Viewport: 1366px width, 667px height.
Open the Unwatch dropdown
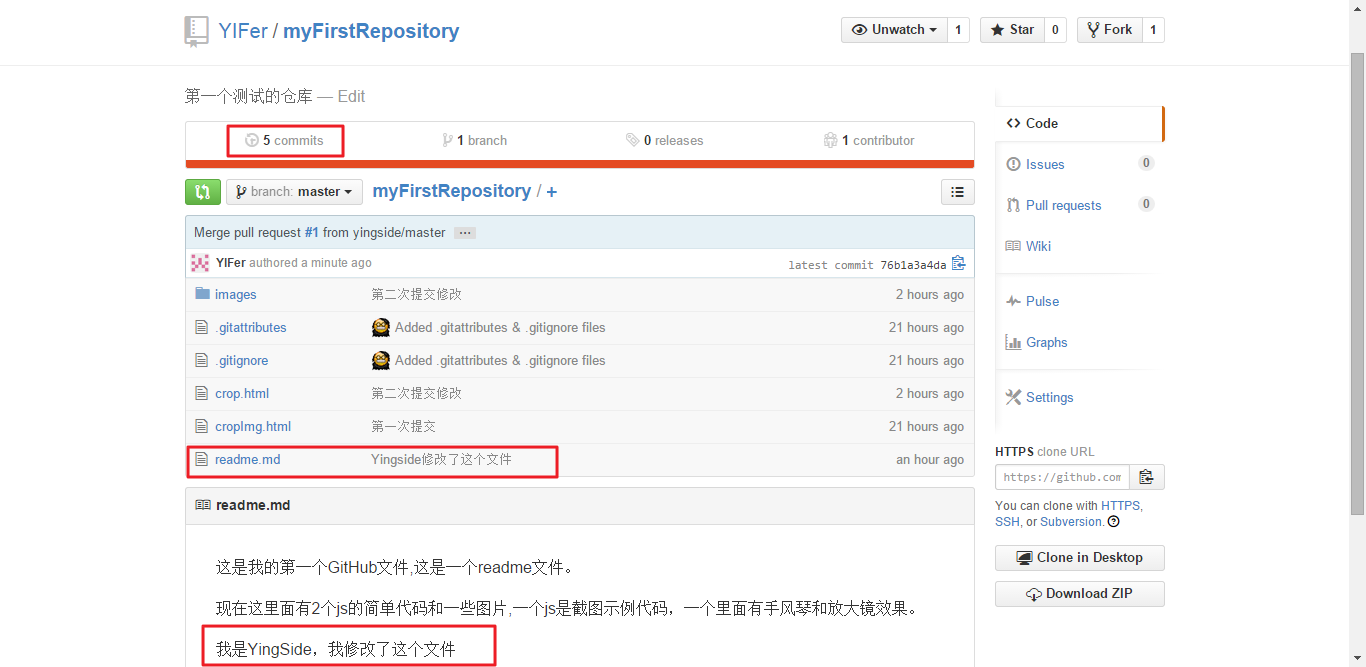pos(894,30)
